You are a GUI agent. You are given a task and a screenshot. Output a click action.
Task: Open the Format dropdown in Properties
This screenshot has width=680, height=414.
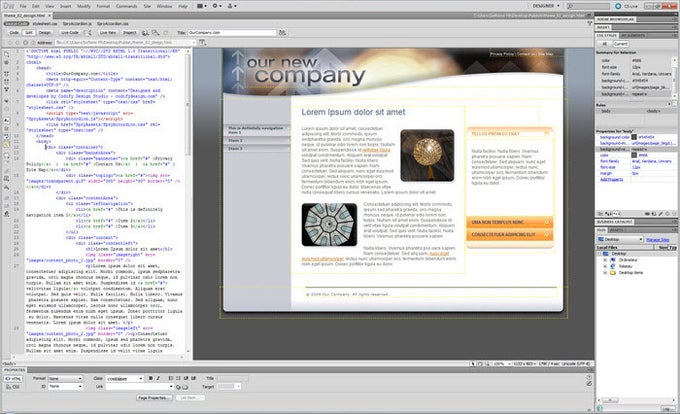tap(65, 378)
